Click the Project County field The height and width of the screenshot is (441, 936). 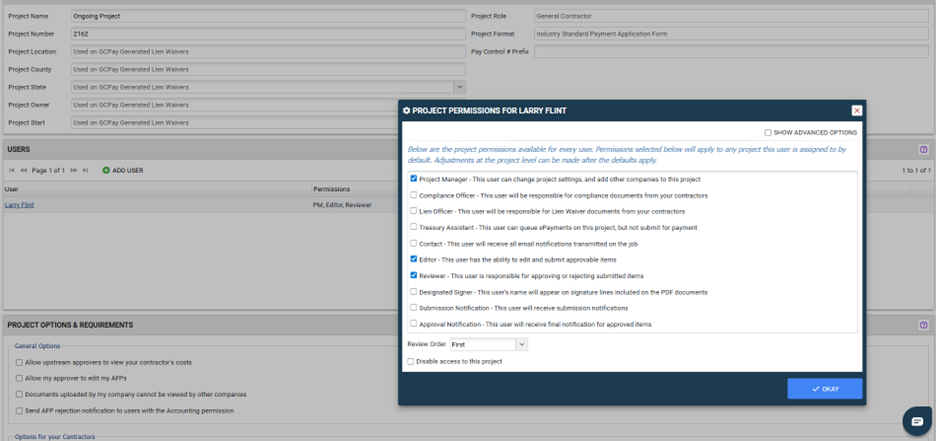(268, 69)
